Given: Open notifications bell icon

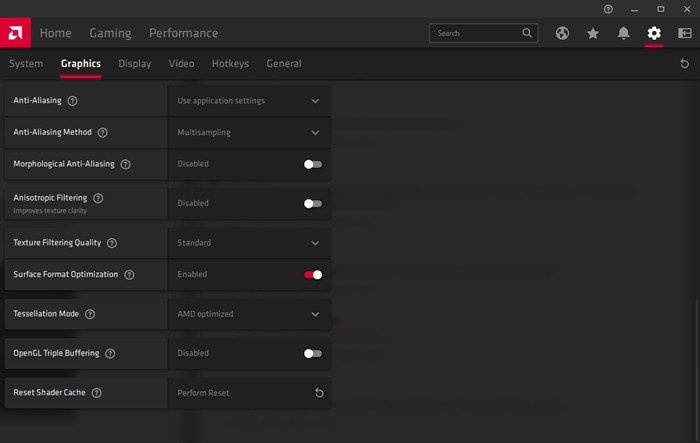Looking at the screenshot, I should coord(623,33).
